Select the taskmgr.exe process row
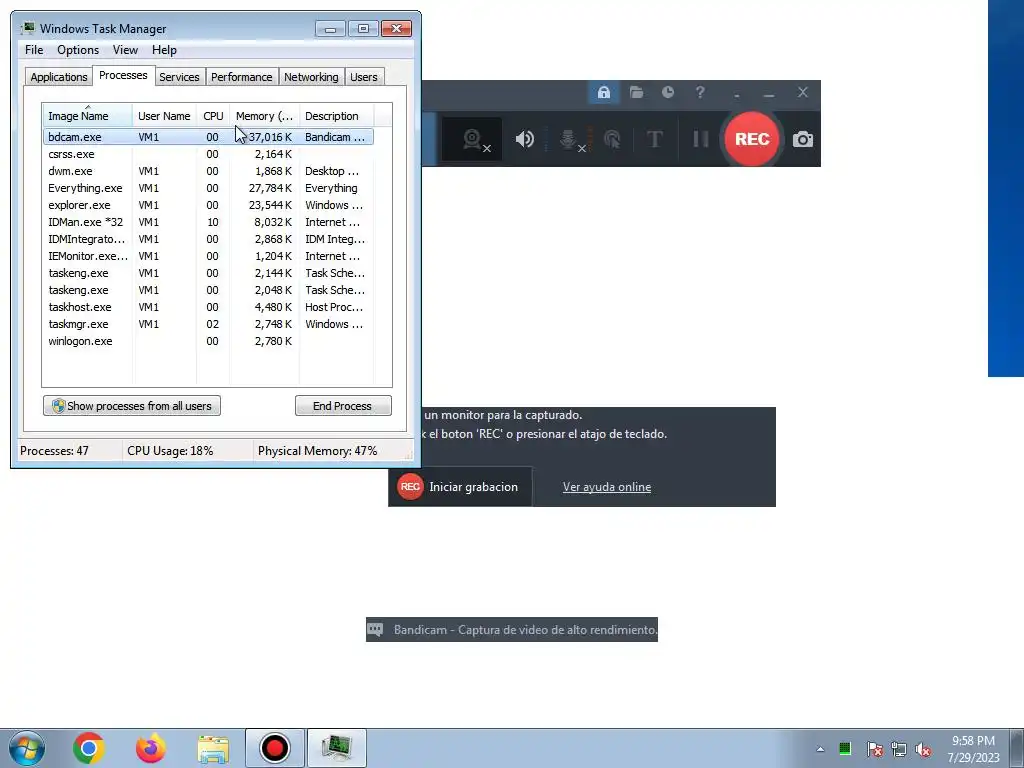 coord(208,324)
